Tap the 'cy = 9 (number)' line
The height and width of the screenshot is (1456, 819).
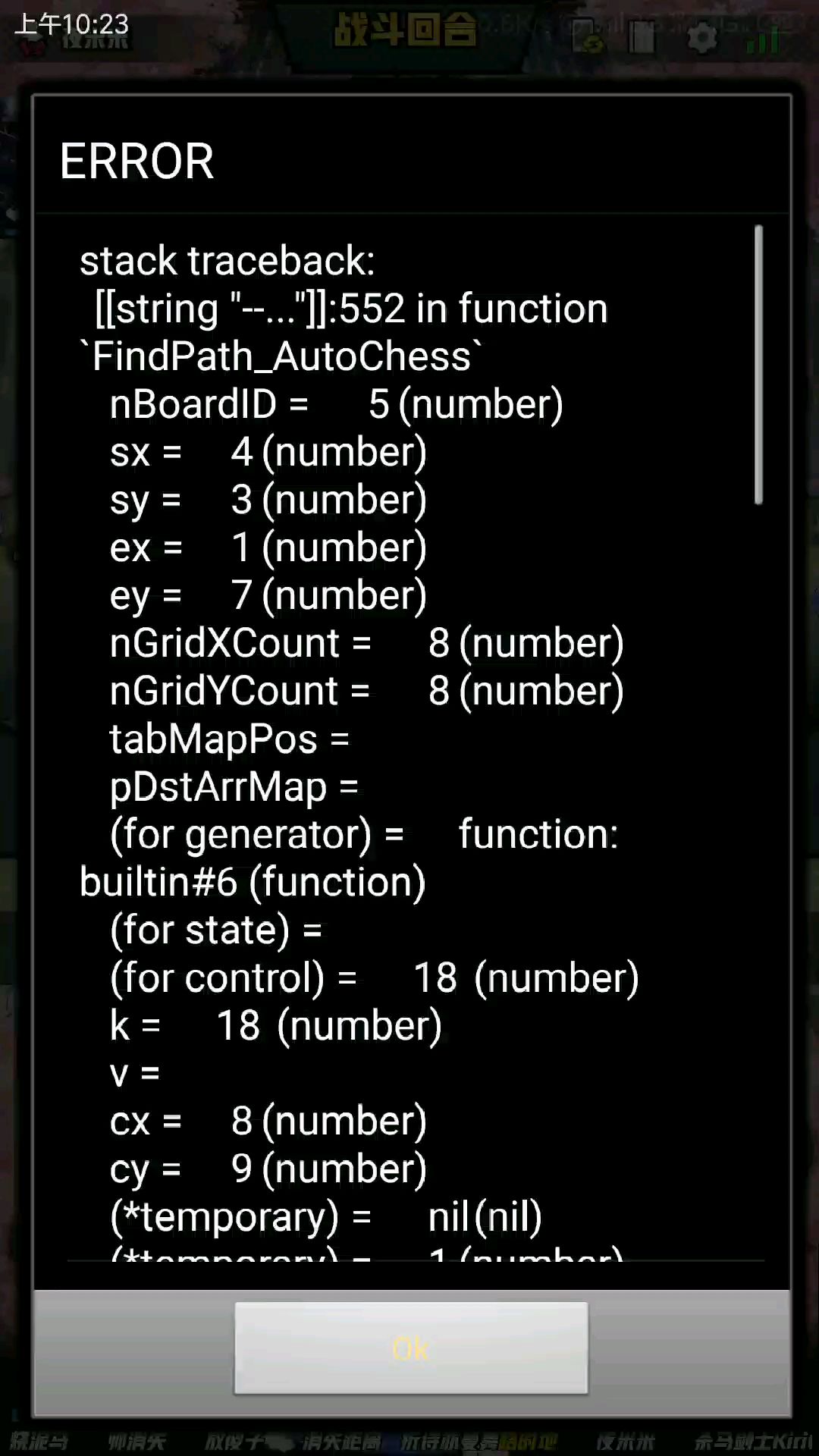(268, 1169)
